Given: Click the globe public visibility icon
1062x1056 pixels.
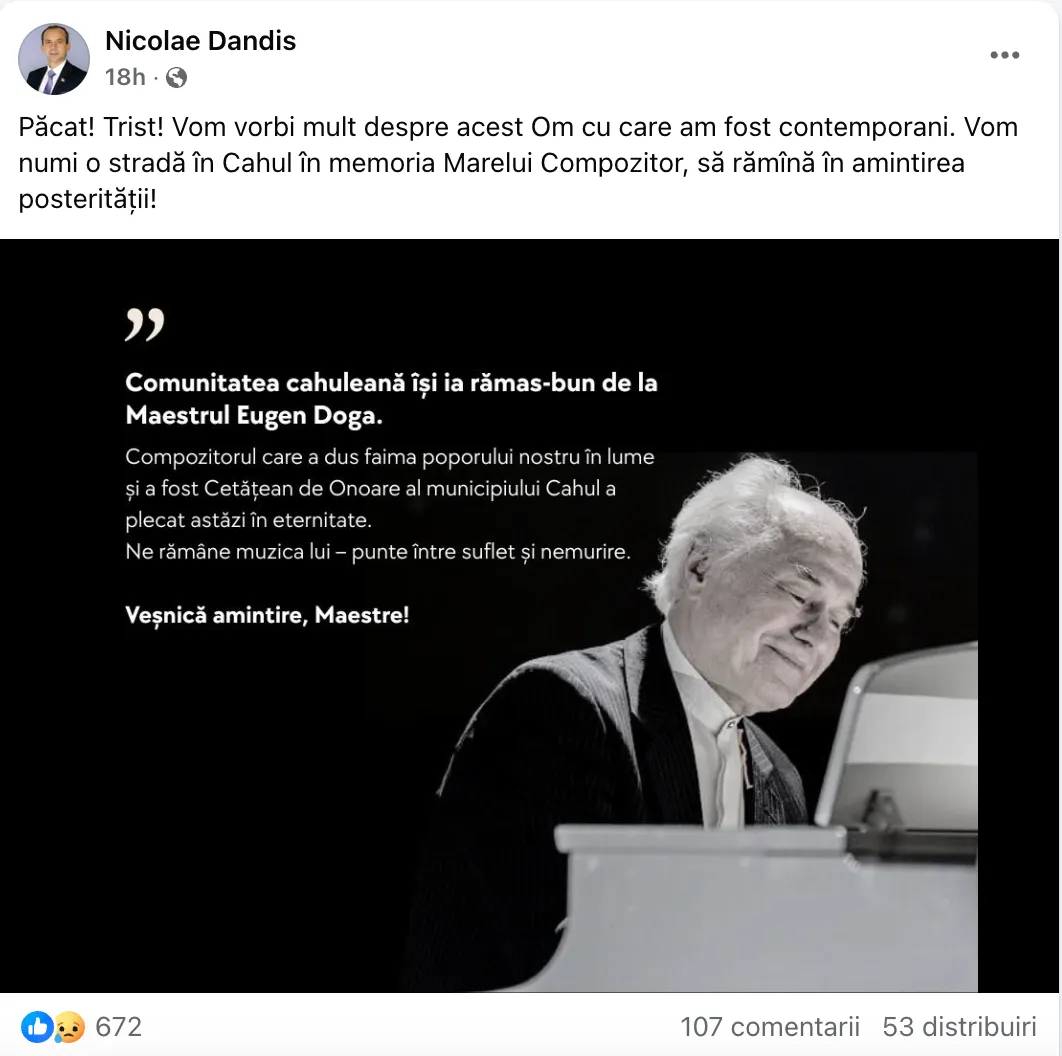Looking at the screenshot, I should 176,78.
